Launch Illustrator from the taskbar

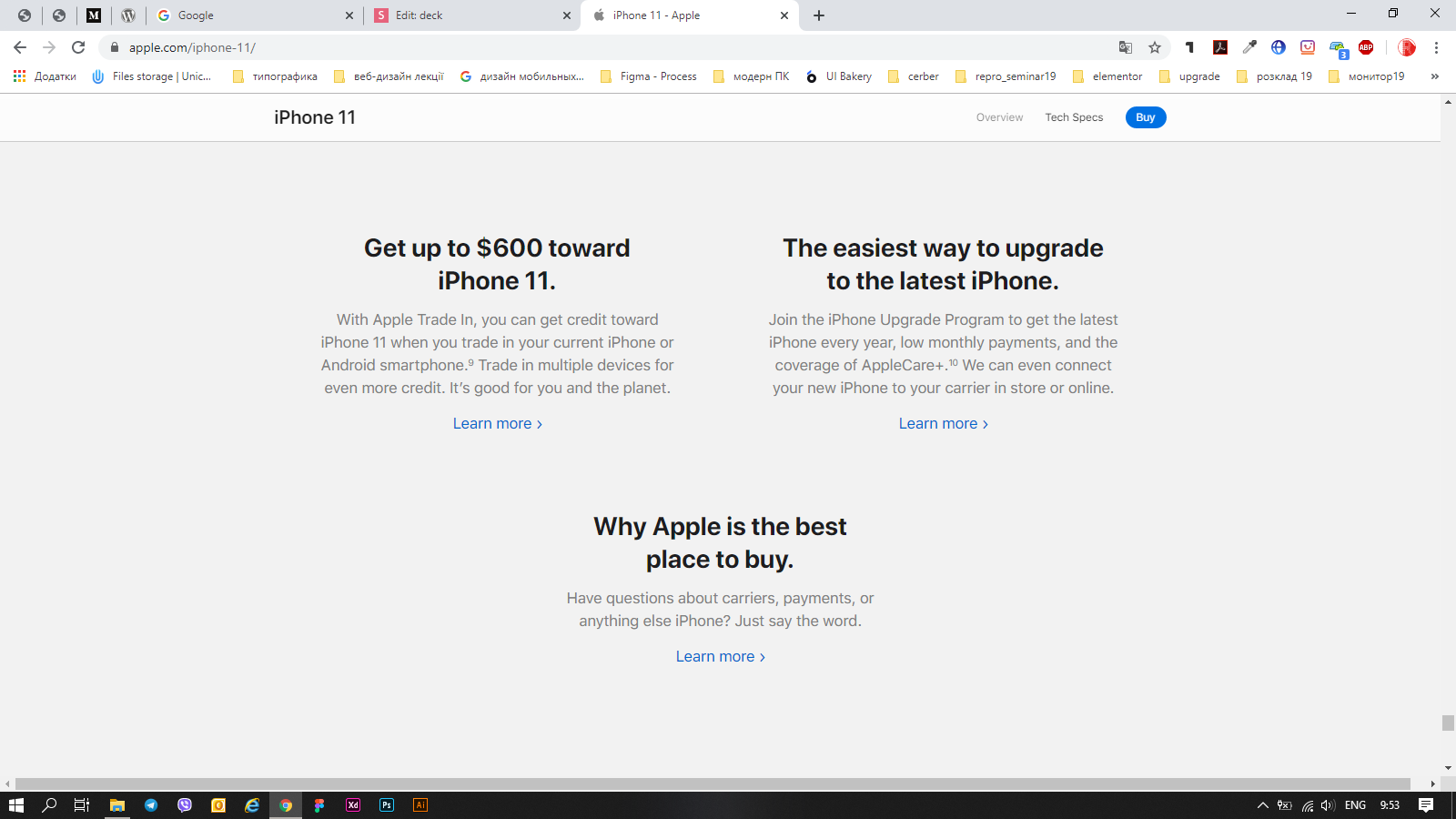click(420, 805)
